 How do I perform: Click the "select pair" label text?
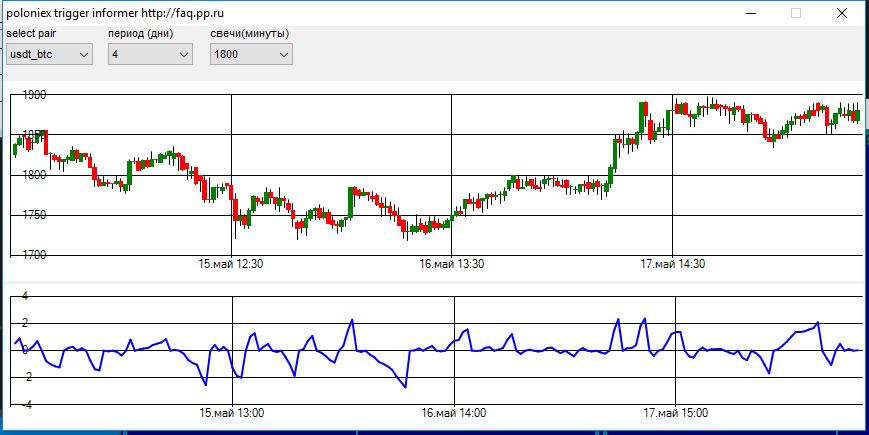[32, 34]
